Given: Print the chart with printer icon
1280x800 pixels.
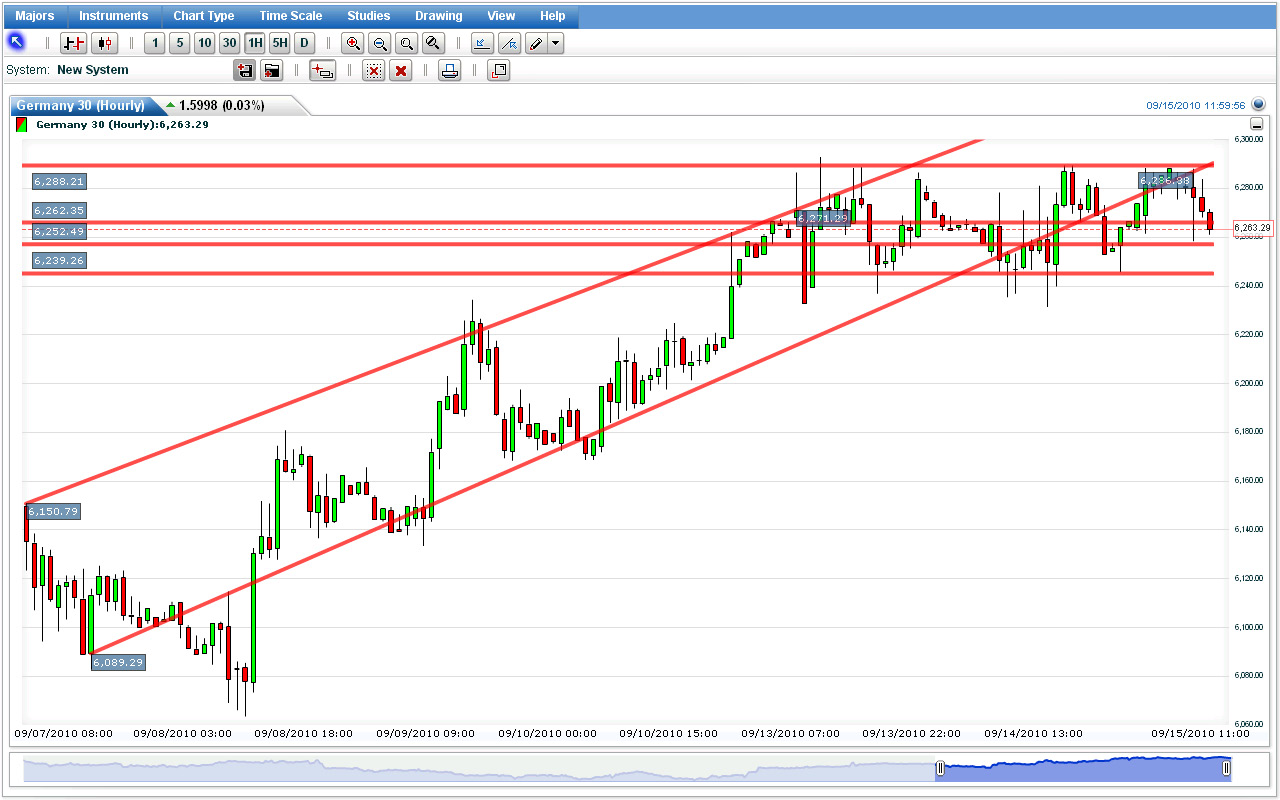Looking at the screenshot, I should tap(450, 70).
